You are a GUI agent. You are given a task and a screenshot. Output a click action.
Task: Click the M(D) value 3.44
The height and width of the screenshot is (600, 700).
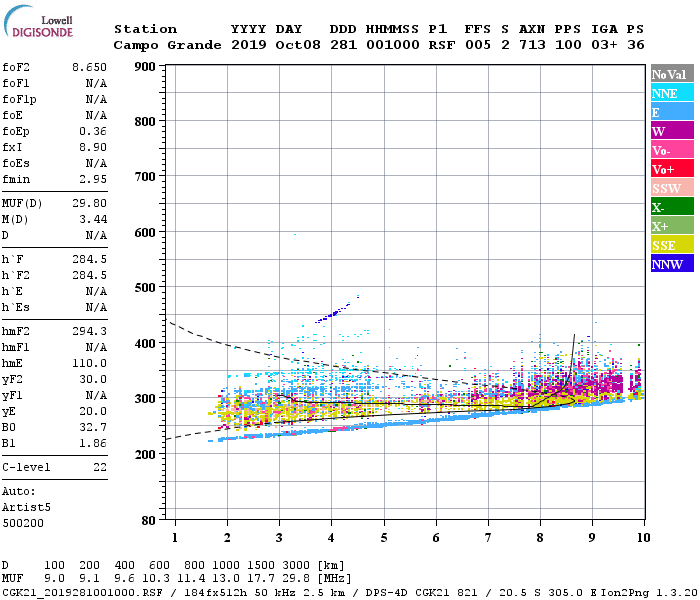93,219
